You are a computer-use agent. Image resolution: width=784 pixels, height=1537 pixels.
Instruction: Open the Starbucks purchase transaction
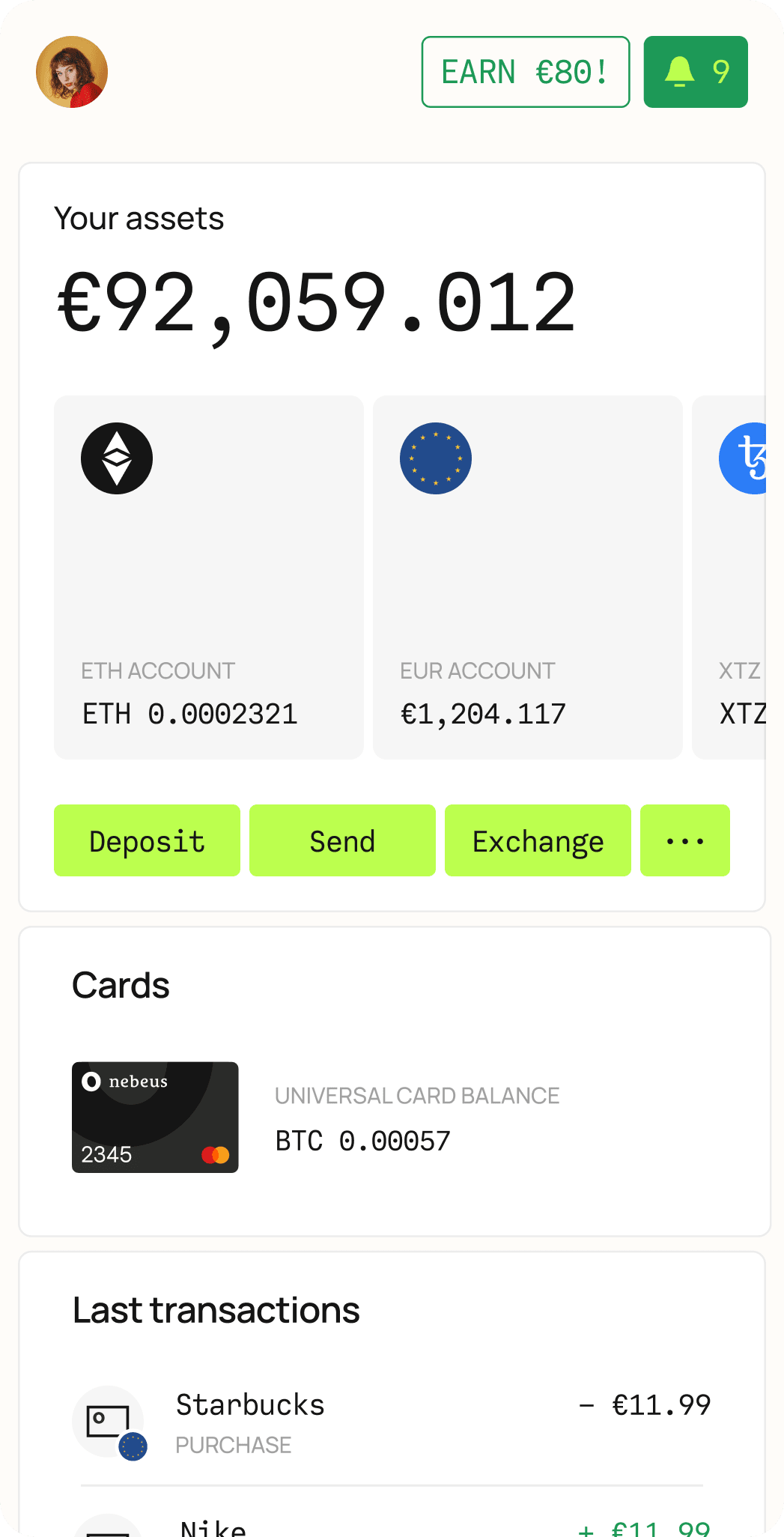(392, 1422)
